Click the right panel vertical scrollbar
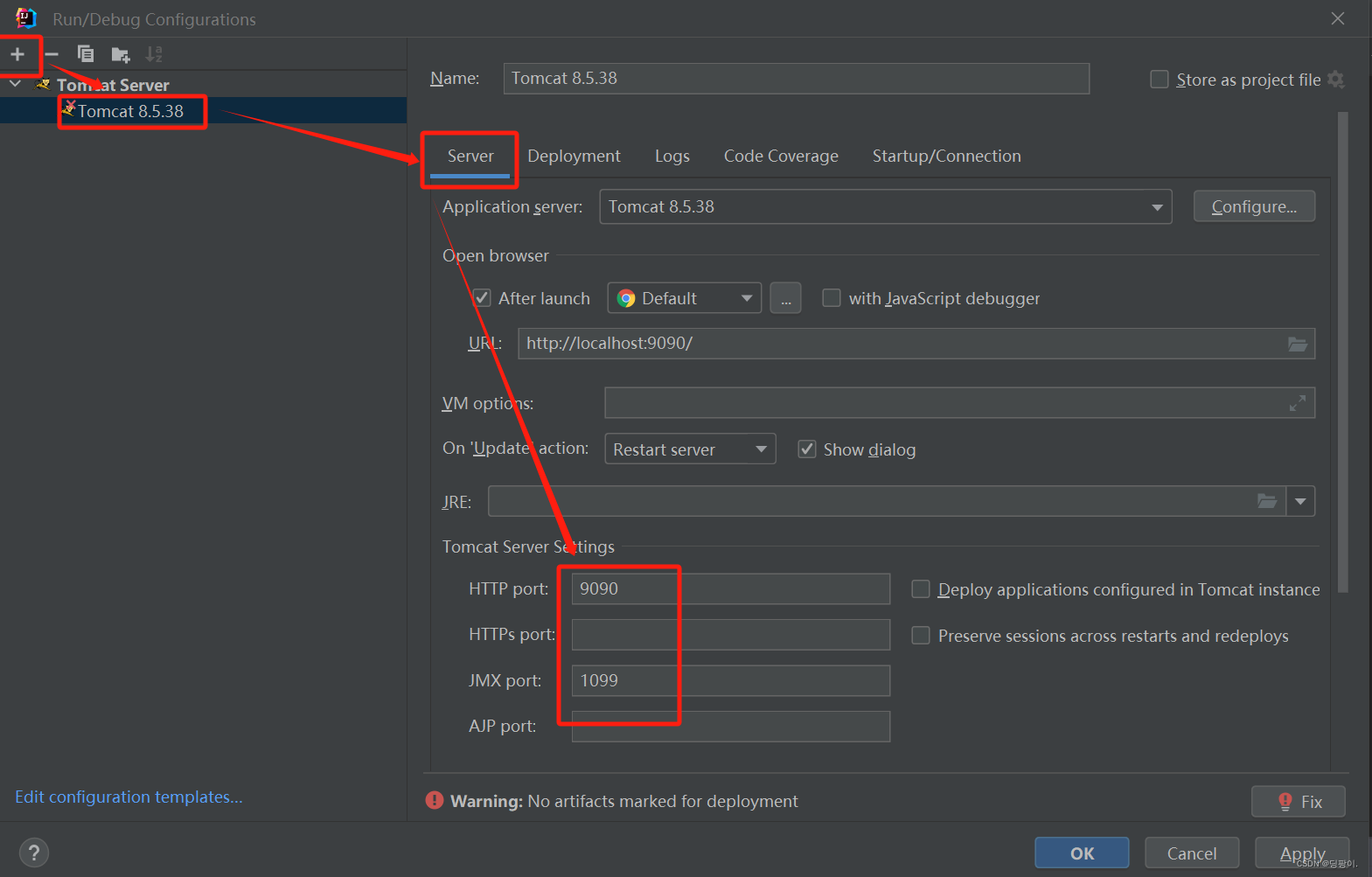The height and width of the screenshot is (877, 1372). click(x=1343, y=351)
